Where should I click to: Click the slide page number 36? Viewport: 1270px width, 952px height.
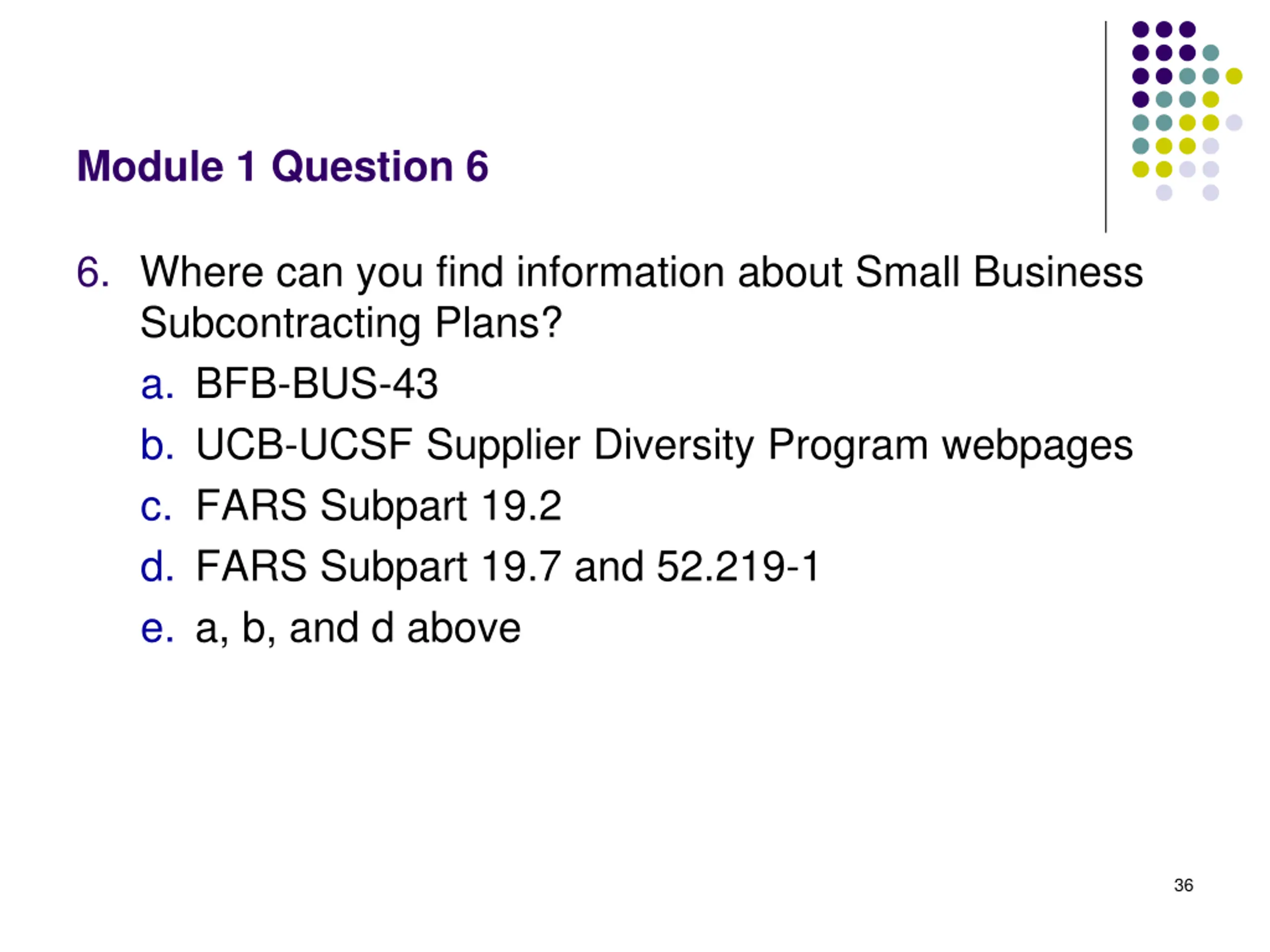(x=1183, y=886)
